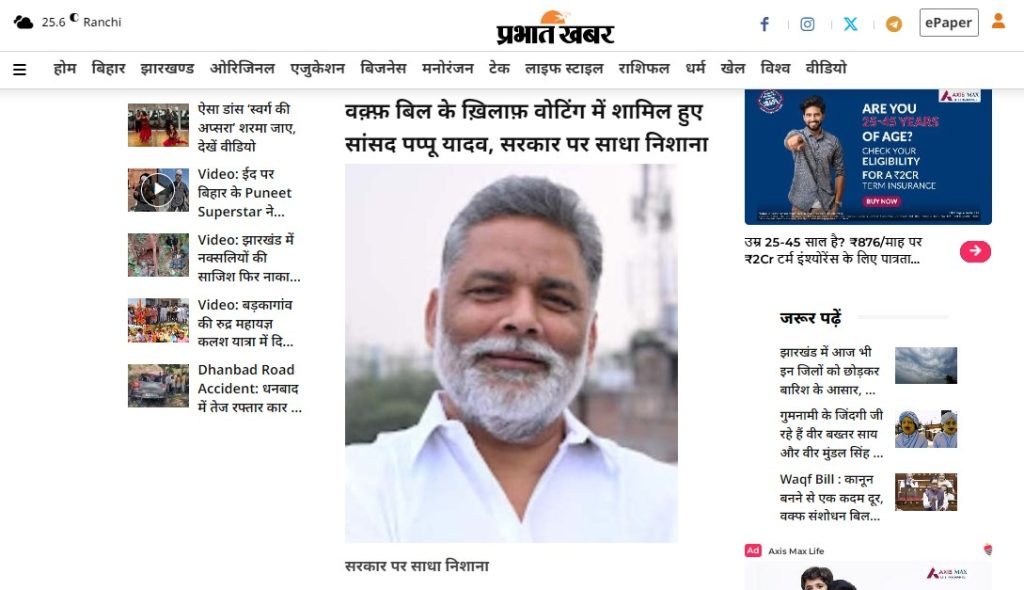The width and height of the screenshot is (1024, 590).
Task: Select the बिहार menu item
Action: point(108,69)
